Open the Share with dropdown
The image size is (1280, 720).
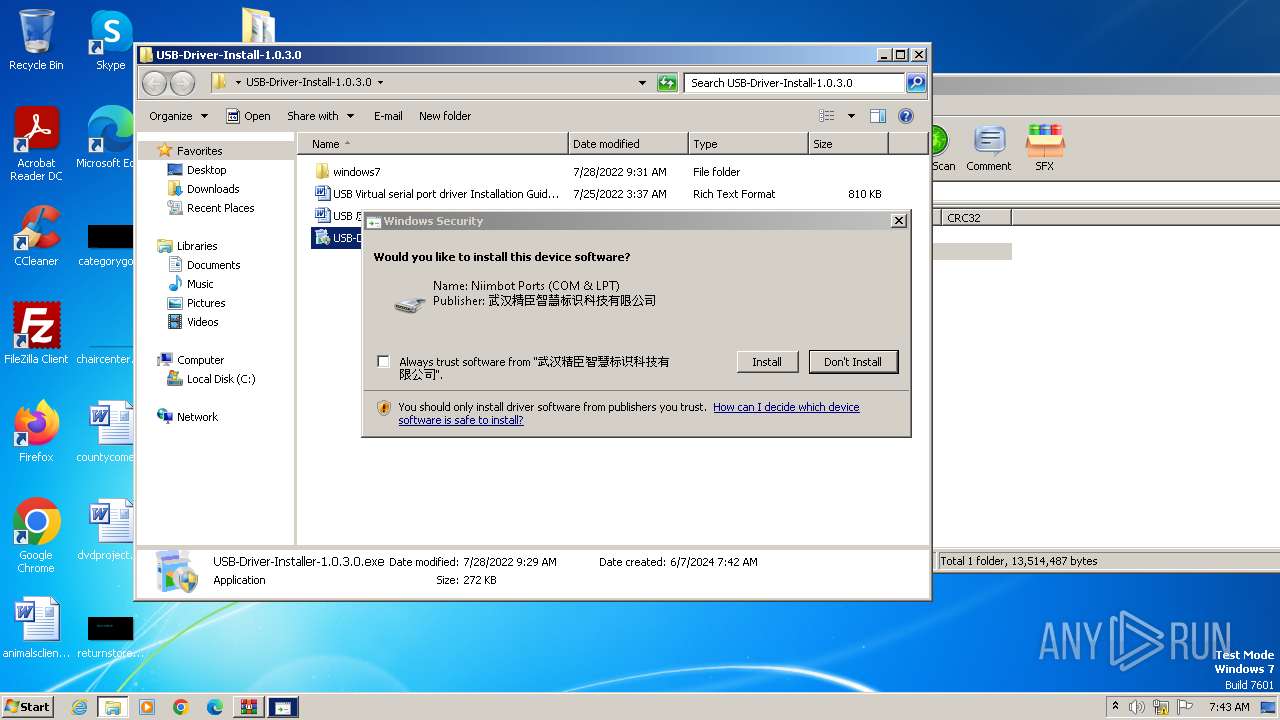tap(320, 116)
